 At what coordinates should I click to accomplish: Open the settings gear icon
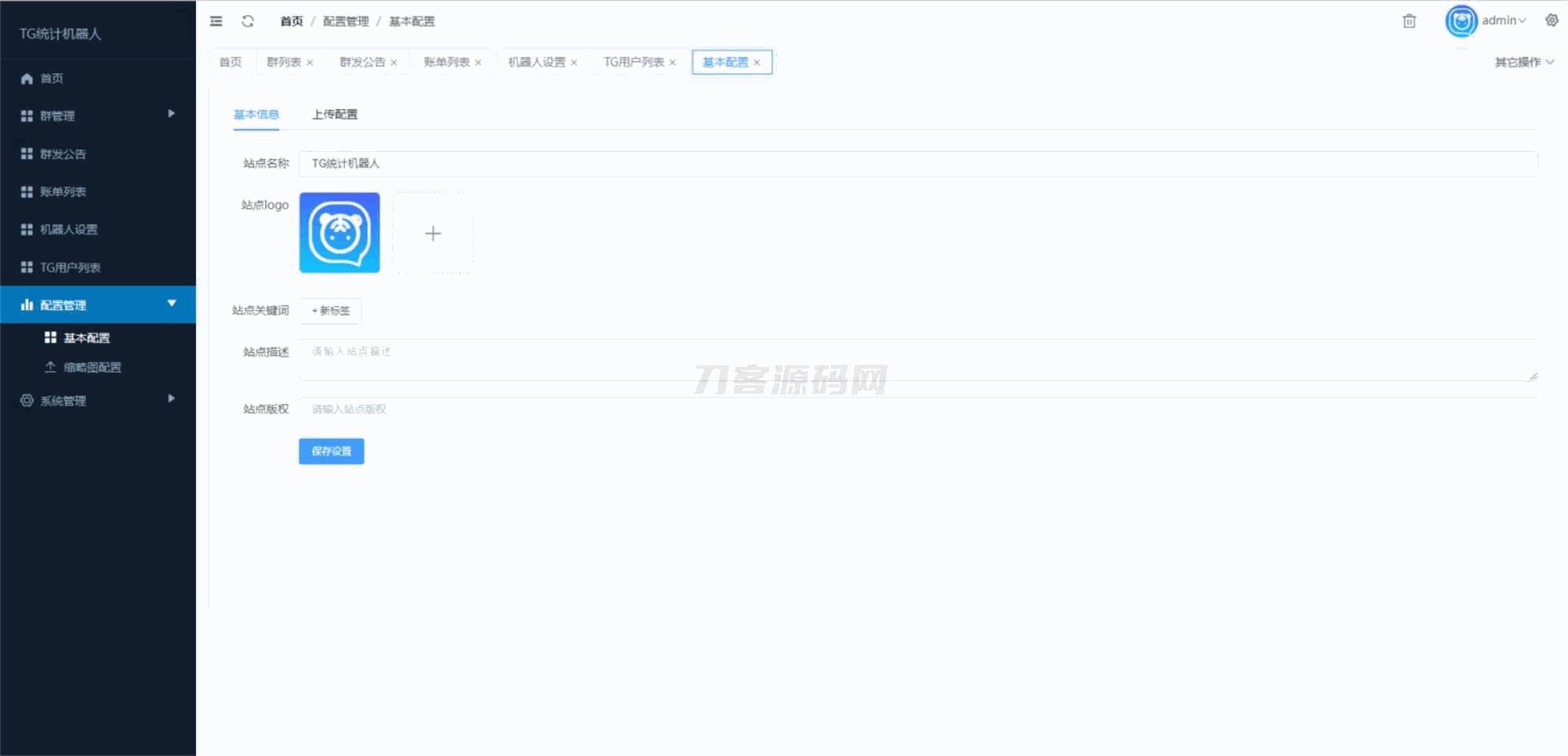point(1551,20)
